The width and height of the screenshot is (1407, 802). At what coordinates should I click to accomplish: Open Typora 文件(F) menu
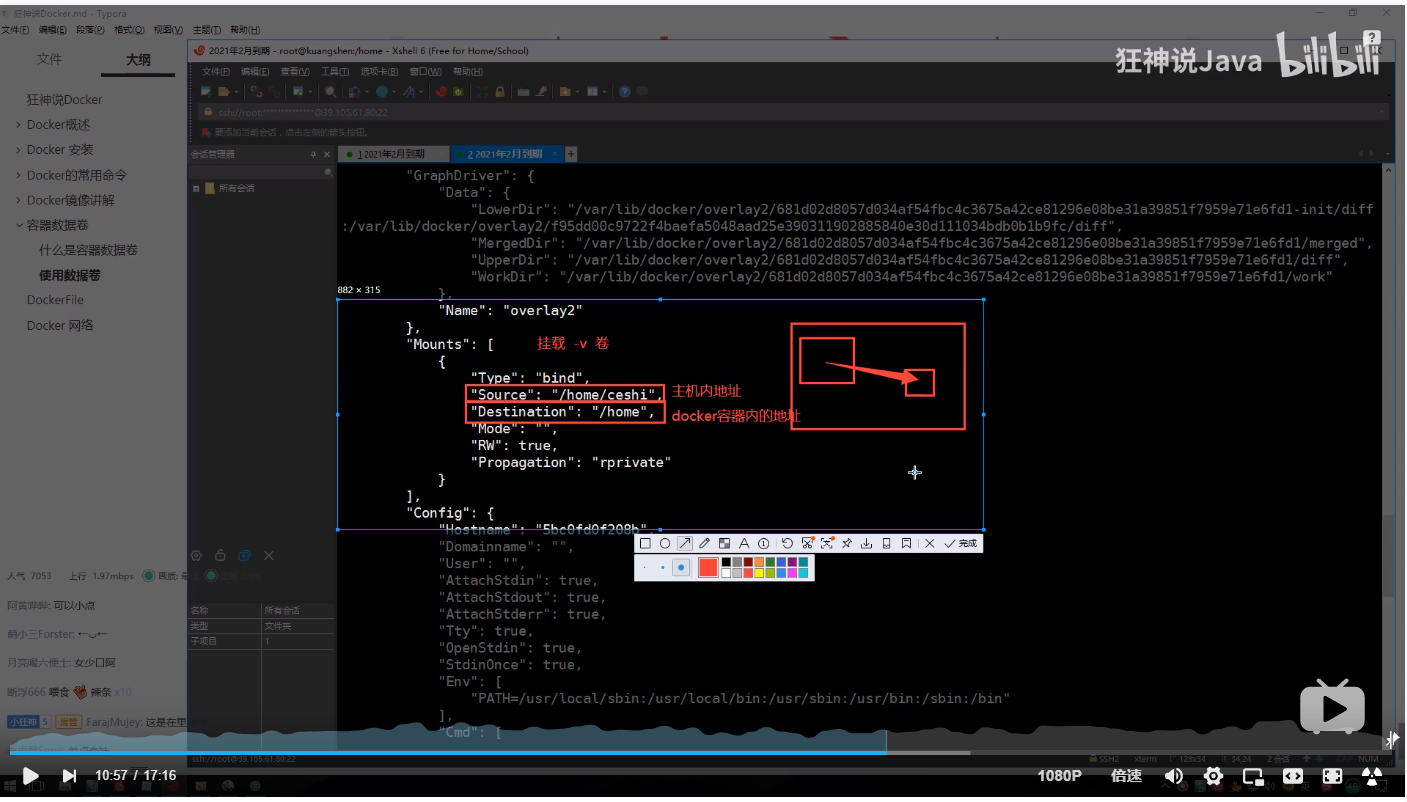coord(16,30)
